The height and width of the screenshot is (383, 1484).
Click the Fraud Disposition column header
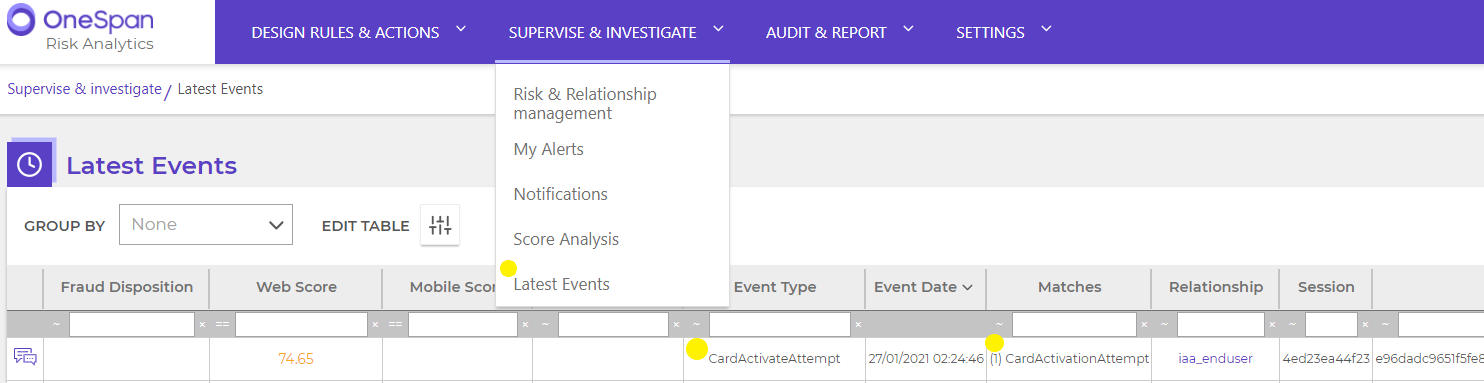[x=127, y=287]
